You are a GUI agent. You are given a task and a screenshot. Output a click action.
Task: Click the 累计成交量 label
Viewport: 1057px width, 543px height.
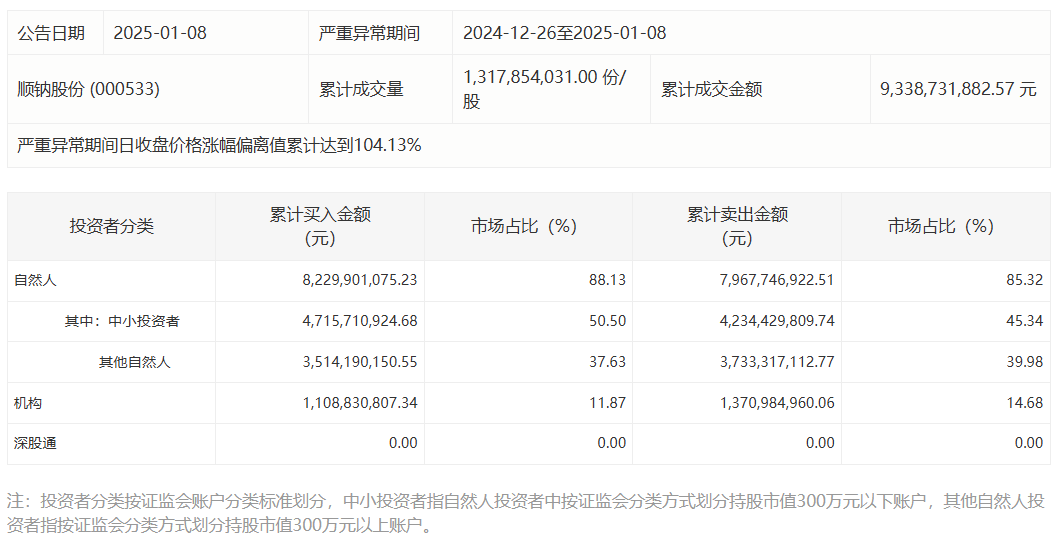tap(361, 89)
